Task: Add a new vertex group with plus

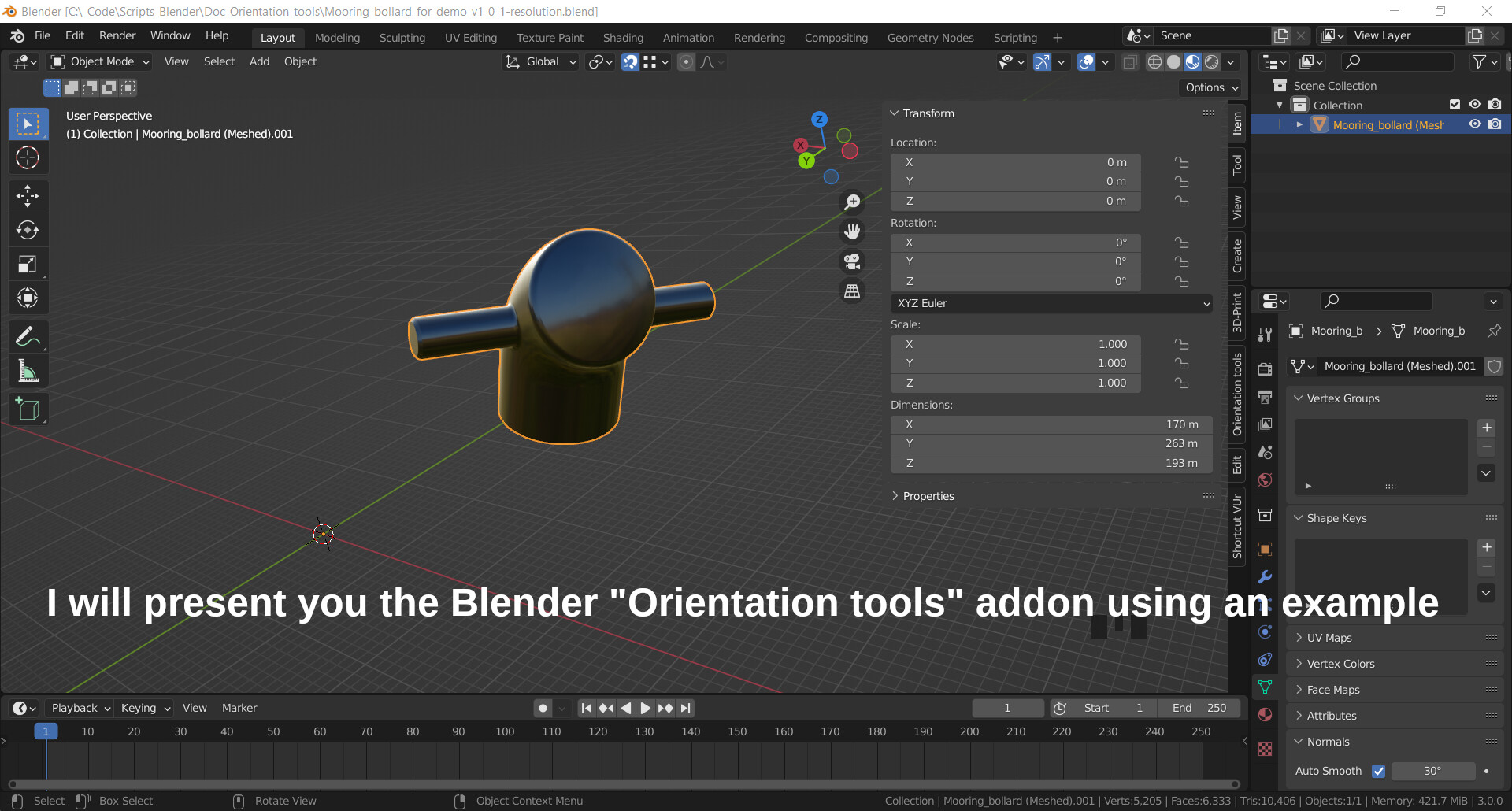Action: point(1486,428)
